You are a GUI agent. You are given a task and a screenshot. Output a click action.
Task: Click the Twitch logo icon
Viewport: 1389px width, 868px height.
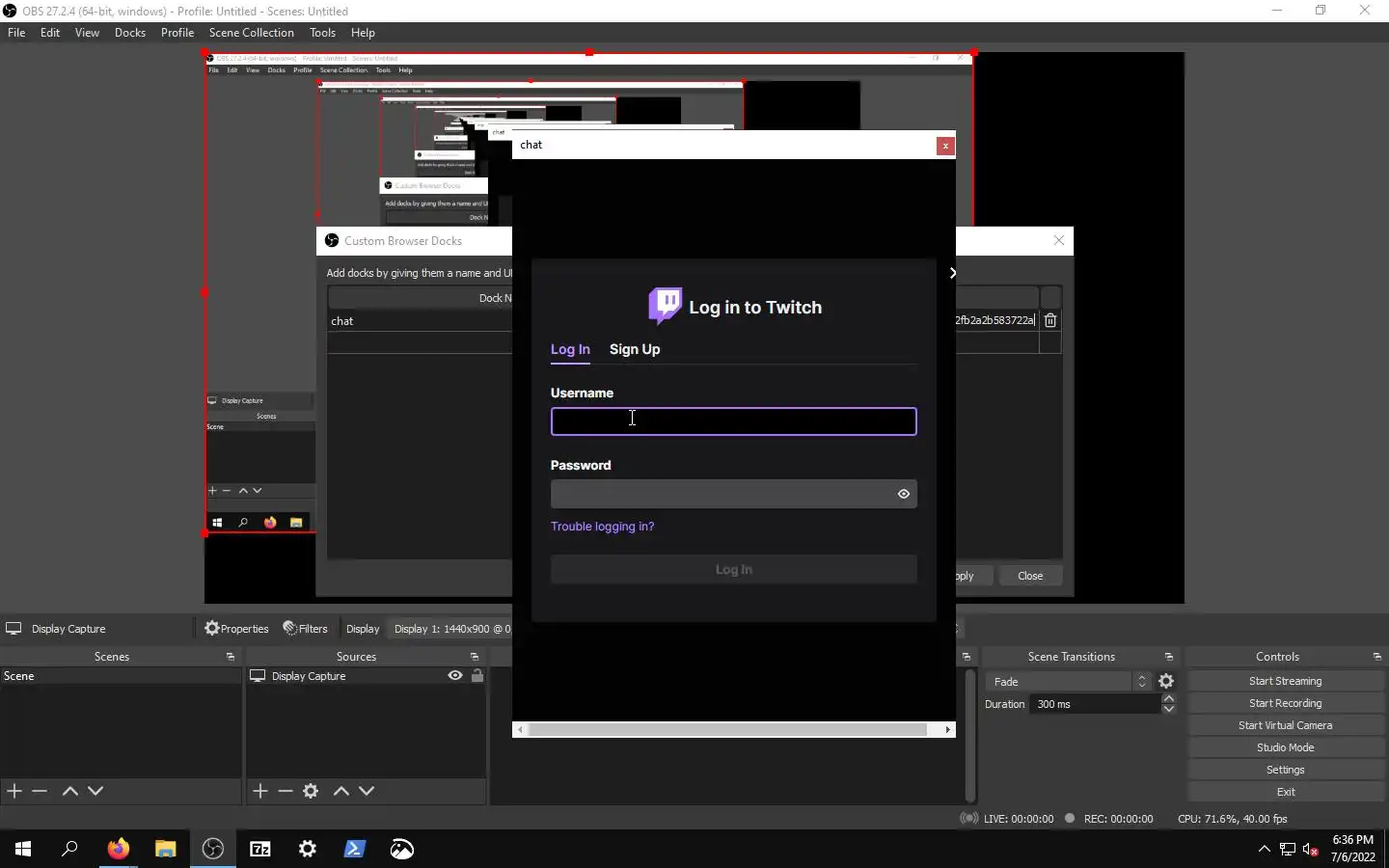coord(665,306)
